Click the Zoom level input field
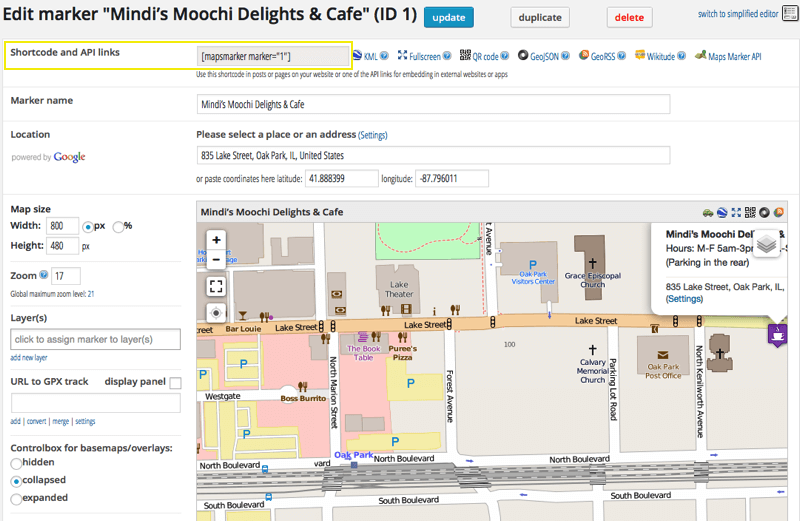Viewport: 800px width, 521px height. point(65,276)
